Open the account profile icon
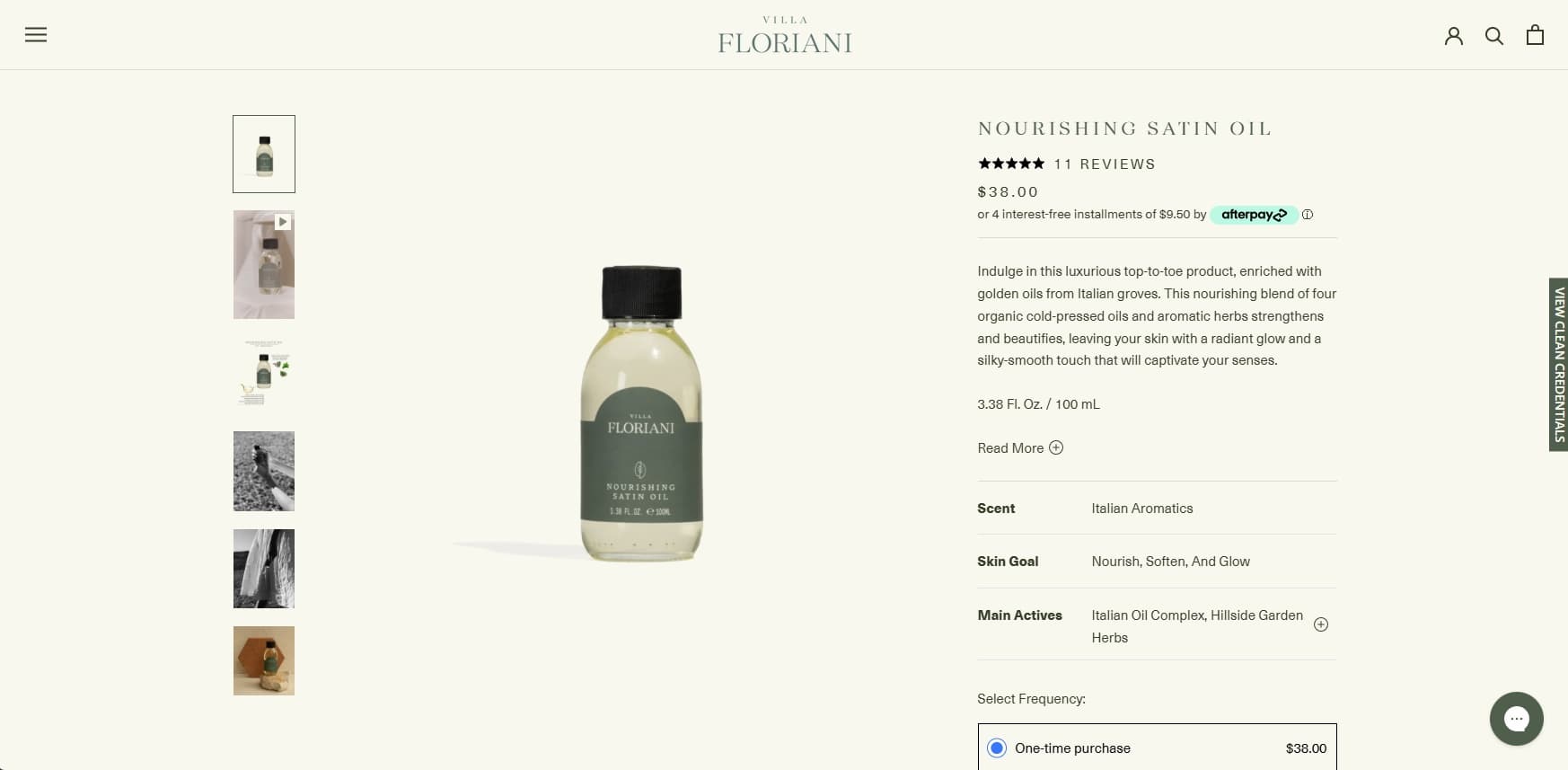1568x770 pixels. (x=1453, y=36)
